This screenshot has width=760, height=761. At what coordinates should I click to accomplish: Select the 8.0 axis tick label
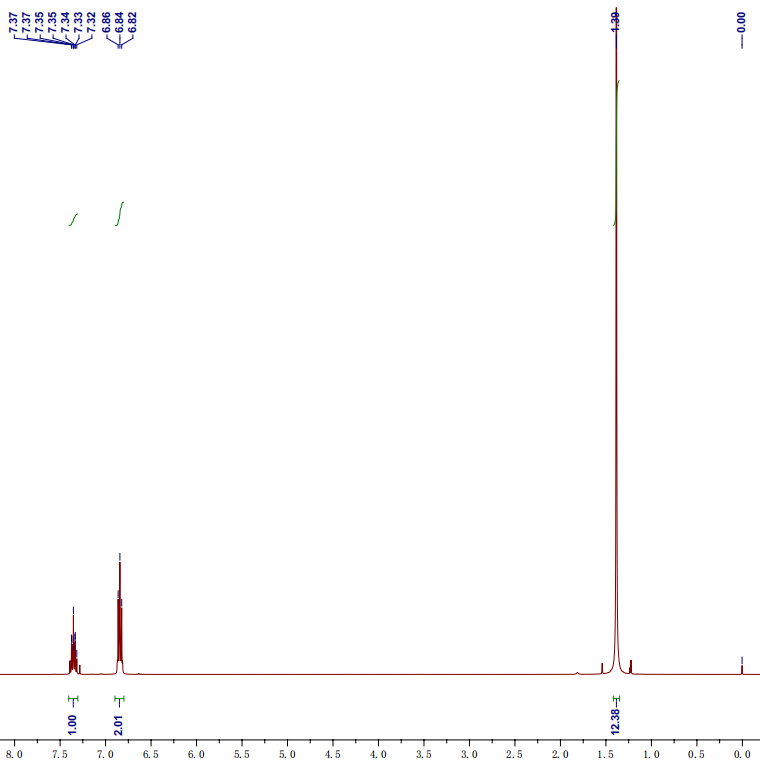point(14,752)
